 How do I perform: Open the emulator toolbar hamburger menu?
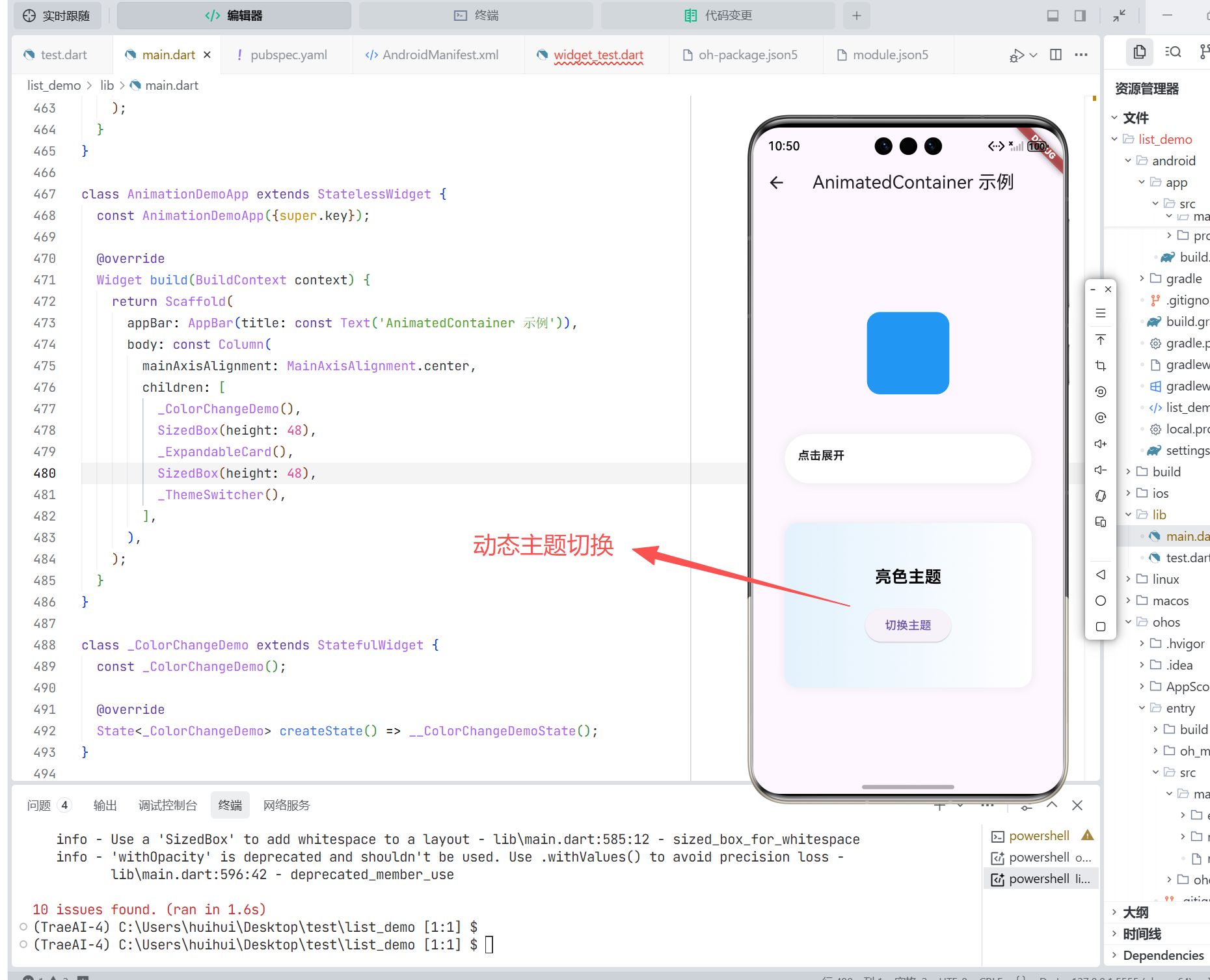1101,314
